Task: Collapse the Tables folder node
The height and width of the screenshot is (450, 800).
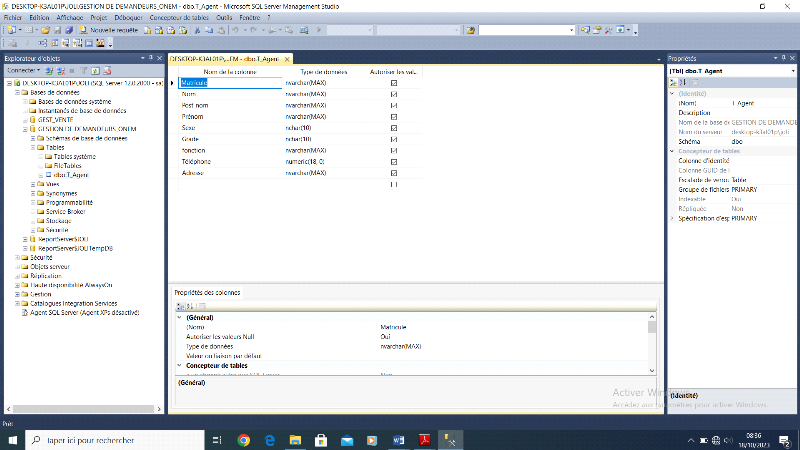Action: click(x=33, y=147)
